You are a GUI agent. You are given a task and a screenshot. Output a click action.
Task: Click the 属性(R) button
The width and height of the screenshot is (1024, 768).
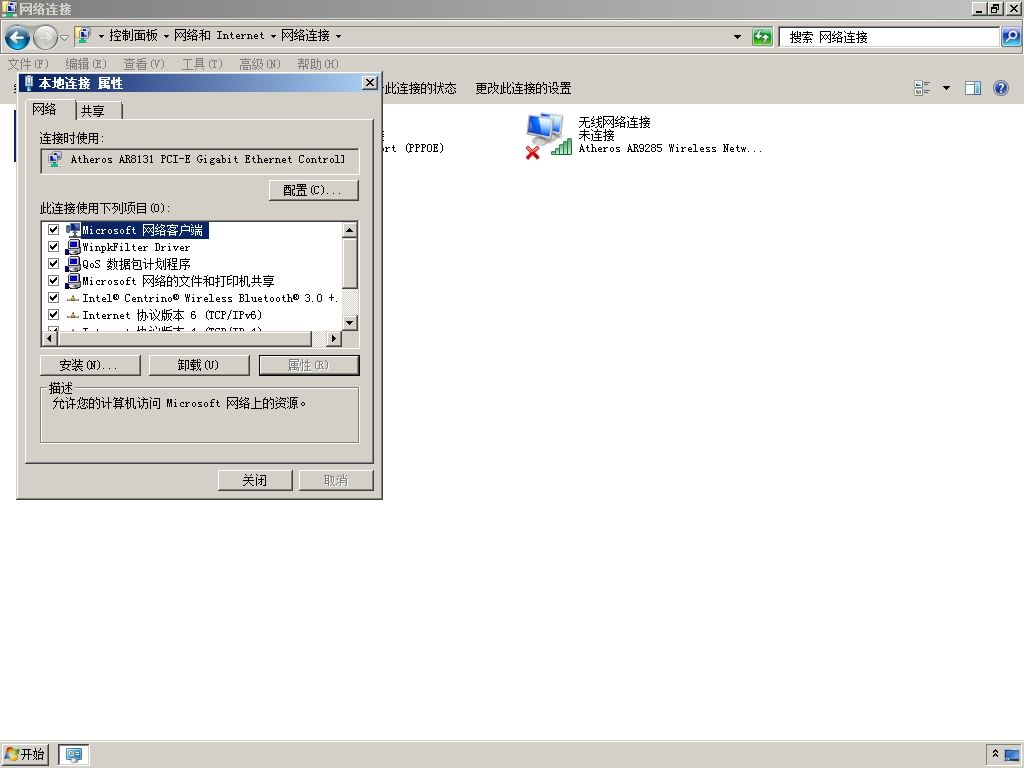(309, 365)
